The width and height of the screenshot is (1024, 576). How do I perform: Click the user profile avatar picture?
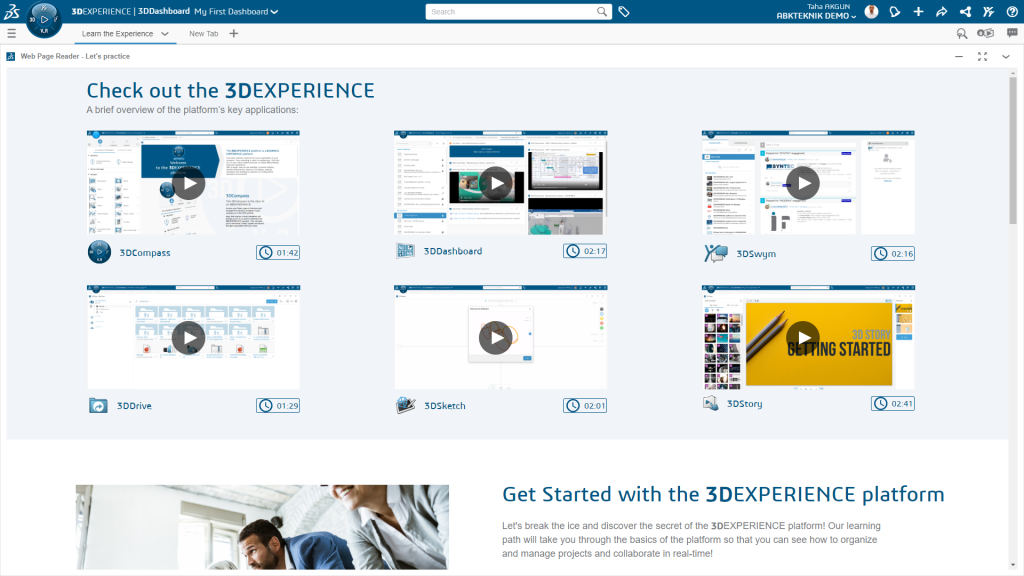[871, 12]
